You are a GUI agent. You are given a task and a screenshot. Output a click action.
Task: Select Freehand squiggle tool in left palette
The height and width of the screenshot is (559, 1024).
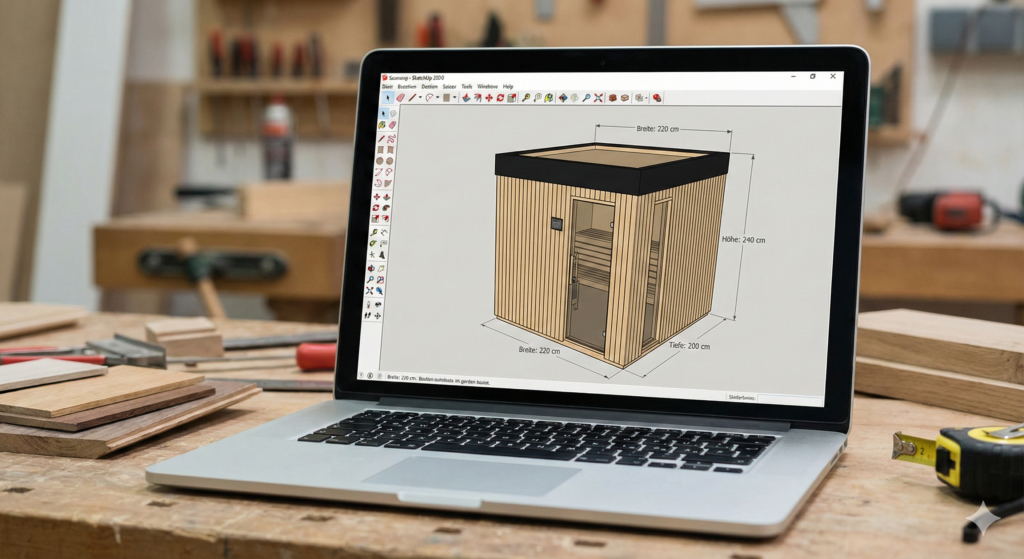tap(392, 138)
